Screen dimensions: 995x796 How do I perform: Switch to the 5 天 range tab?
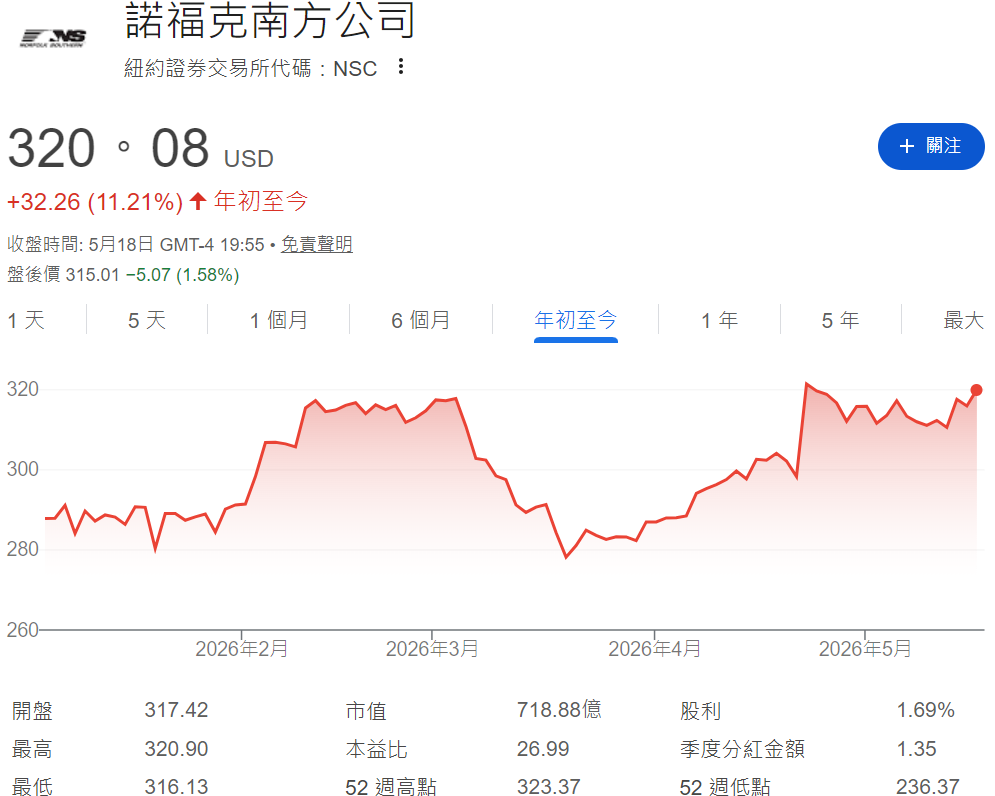(x=147, y=321)
